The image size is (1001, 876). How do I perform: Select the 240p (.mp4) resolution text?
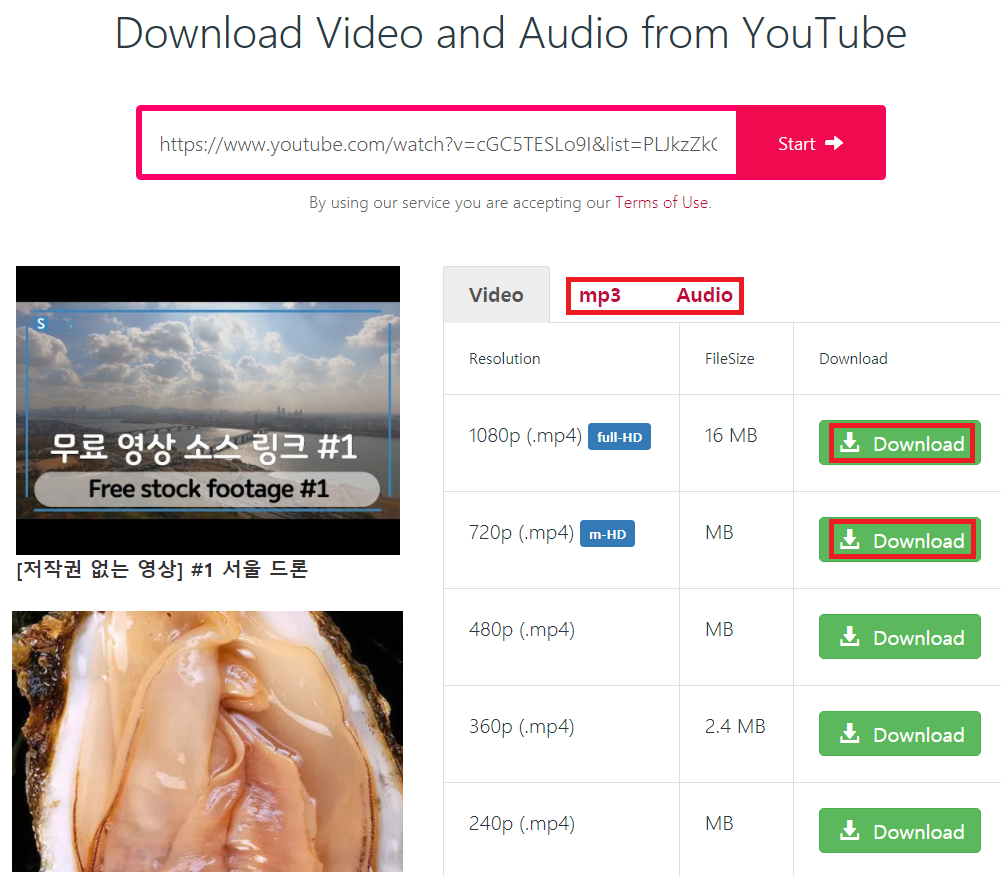[x=522, y=824]
